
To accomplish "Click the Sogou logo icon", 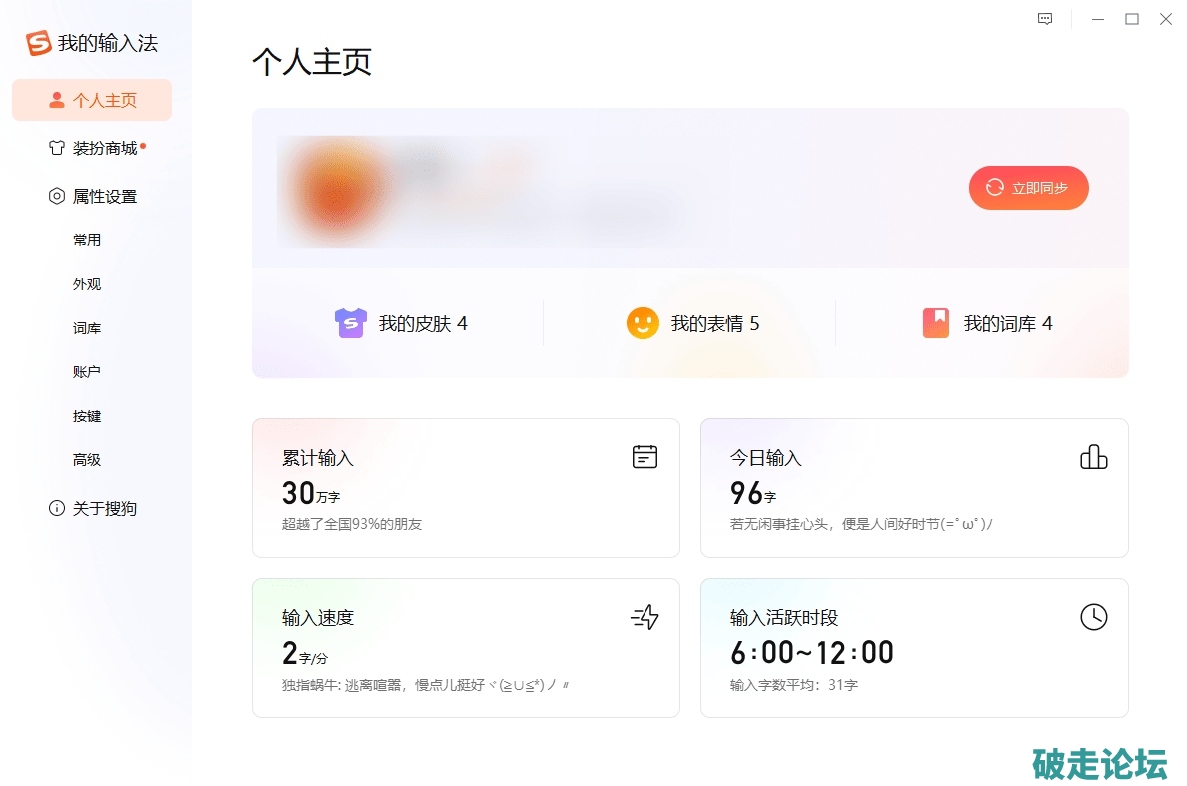I will (38, 43).
